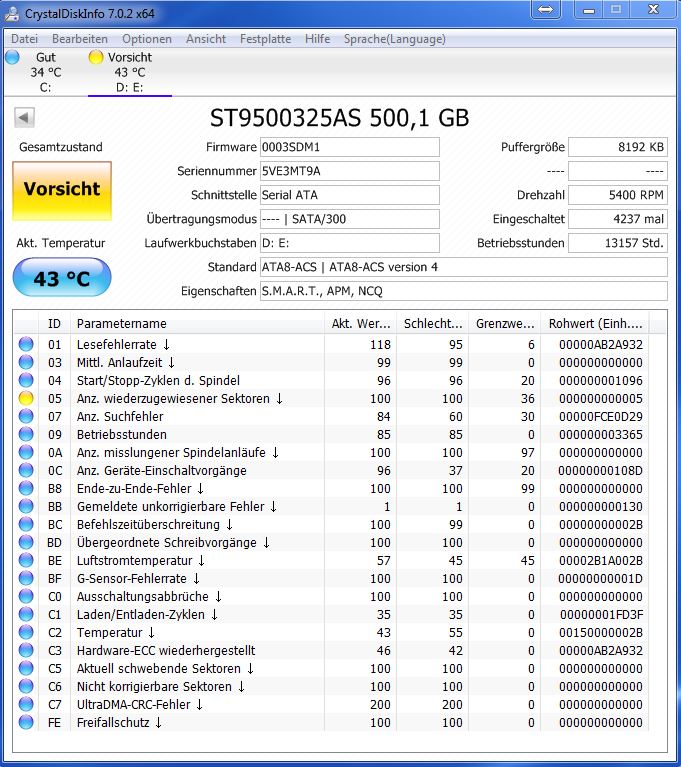Screen dimensions: 681x767
Task: Click the 43 °C temperature button
Action: point(62,278)
